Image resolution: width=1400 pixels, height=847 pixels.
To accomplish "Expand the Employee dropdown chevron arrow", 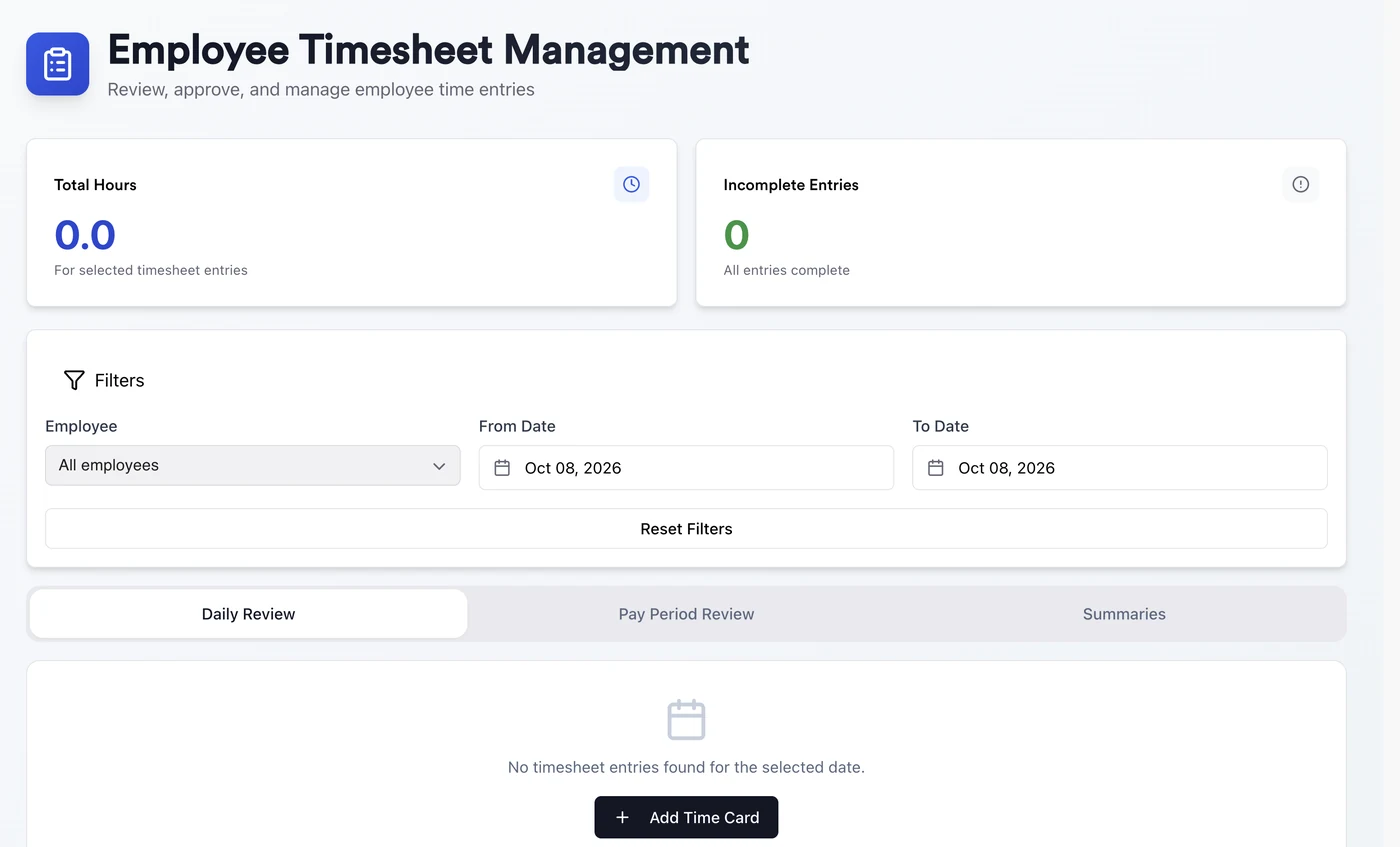I will (x=439, y=466).
